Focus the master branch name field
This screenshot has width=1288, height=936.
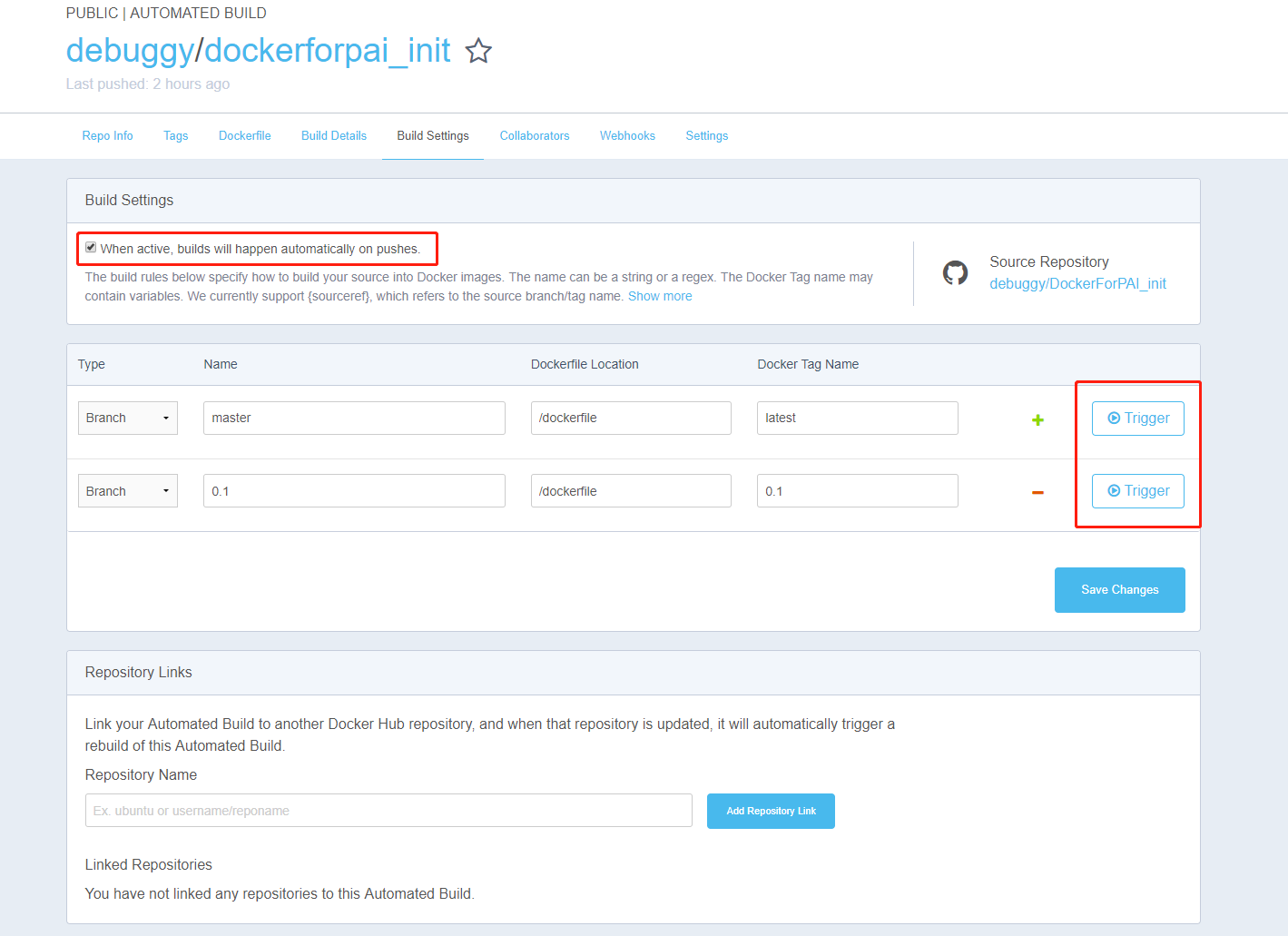354,418
